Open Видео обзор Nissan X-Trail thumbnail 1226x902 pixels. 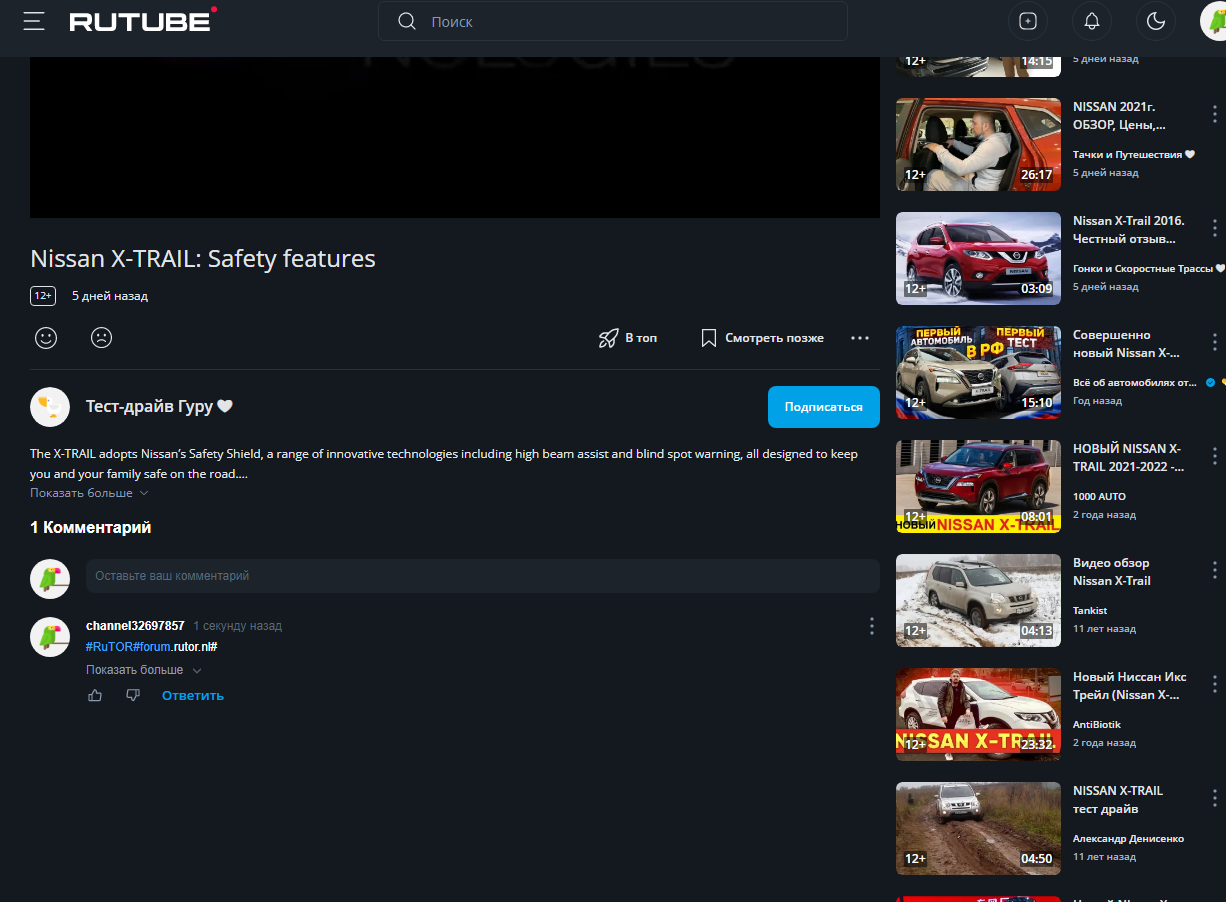click(x=978, y=600)
